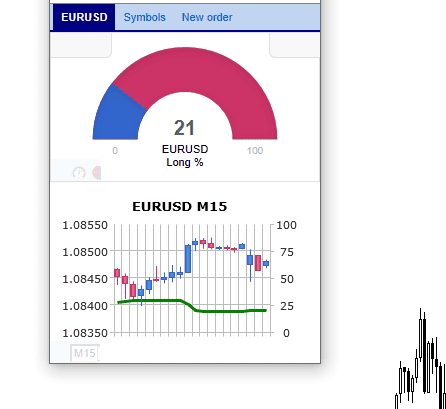Open the M15 timeframe selector
This screenshot has width=446, height=409.
click(85, 353)
